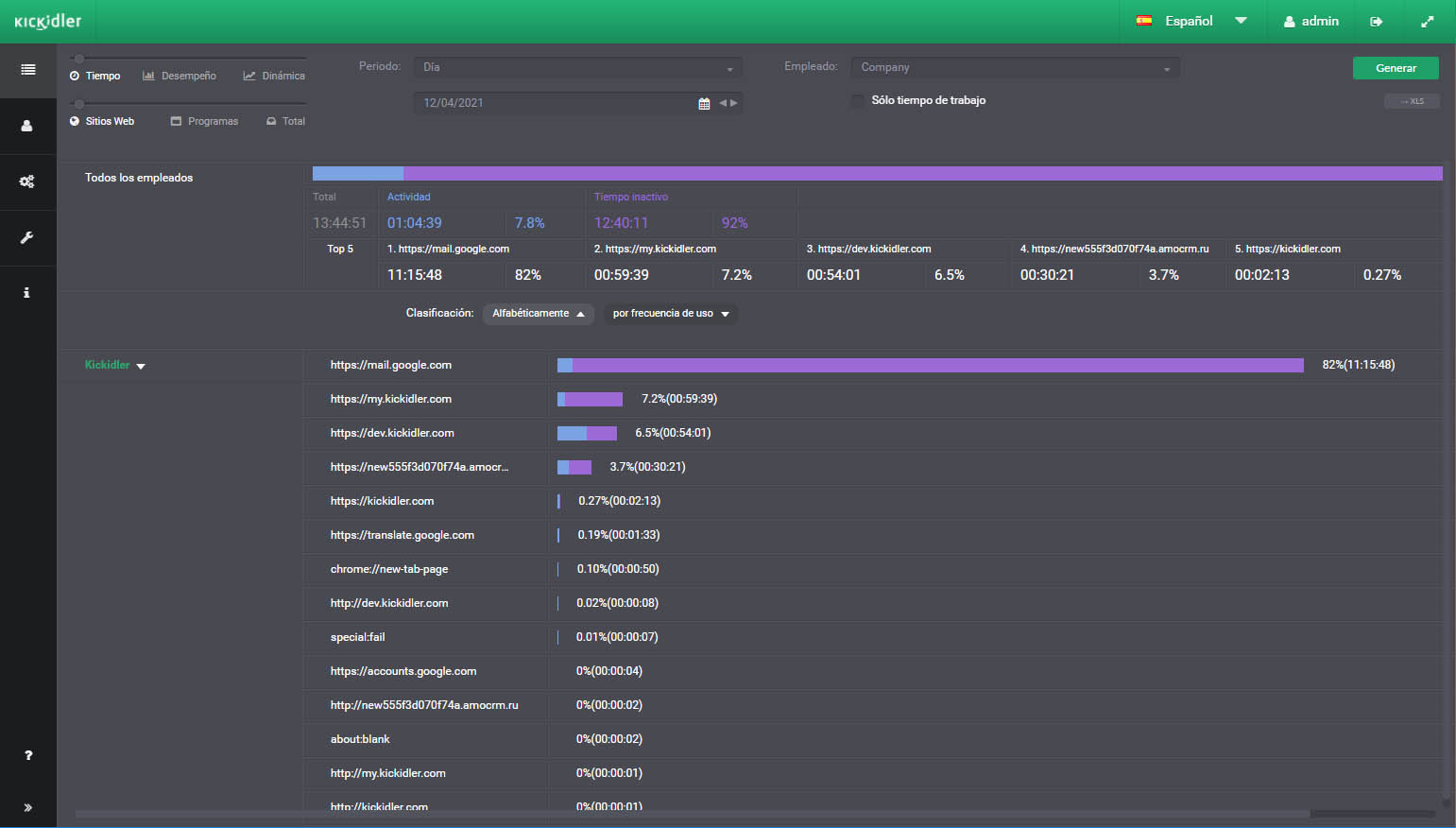Click the https://my.kickidler.com row
Image resolution: width=1456 pixels, height=828 pixels.
(873, 399)
